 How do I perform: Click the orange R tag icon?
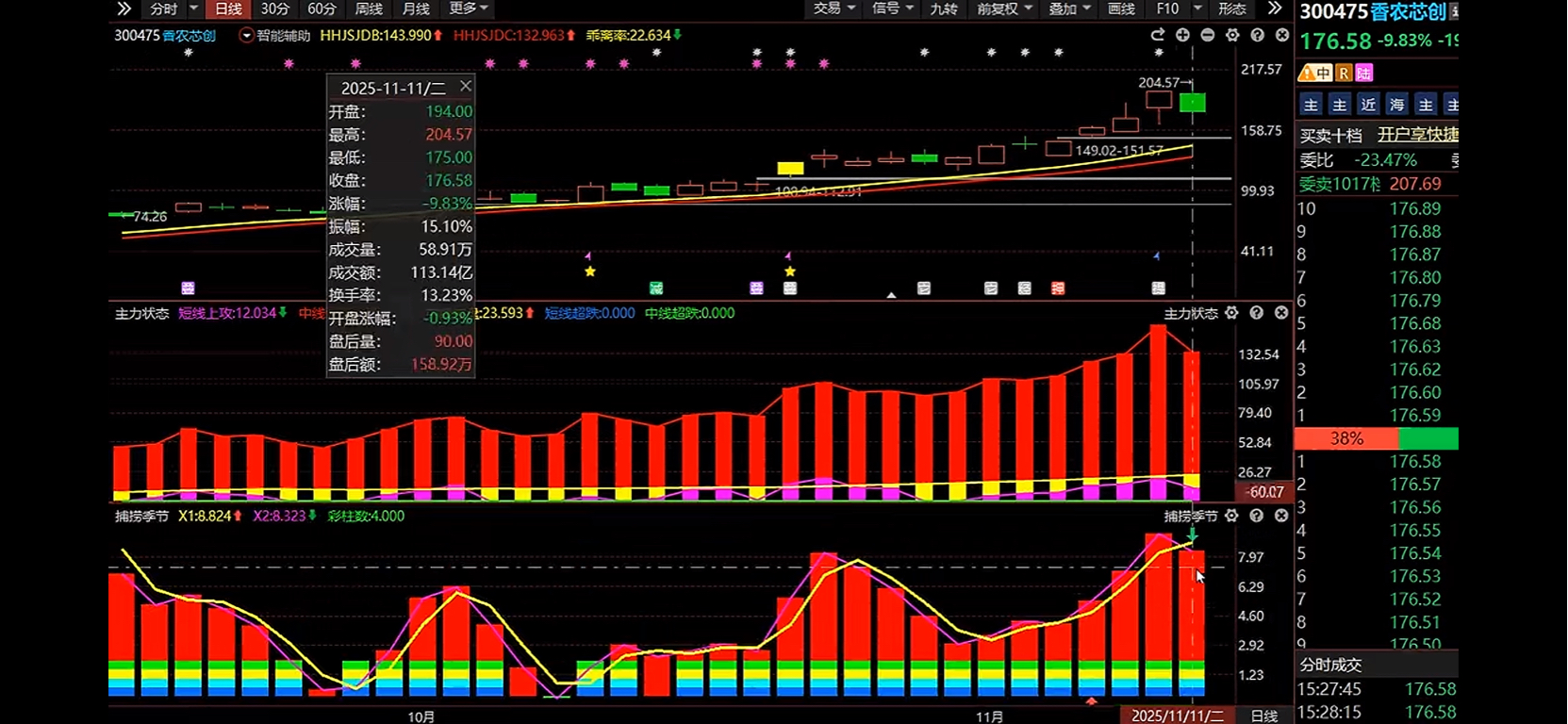[1344, 73]
